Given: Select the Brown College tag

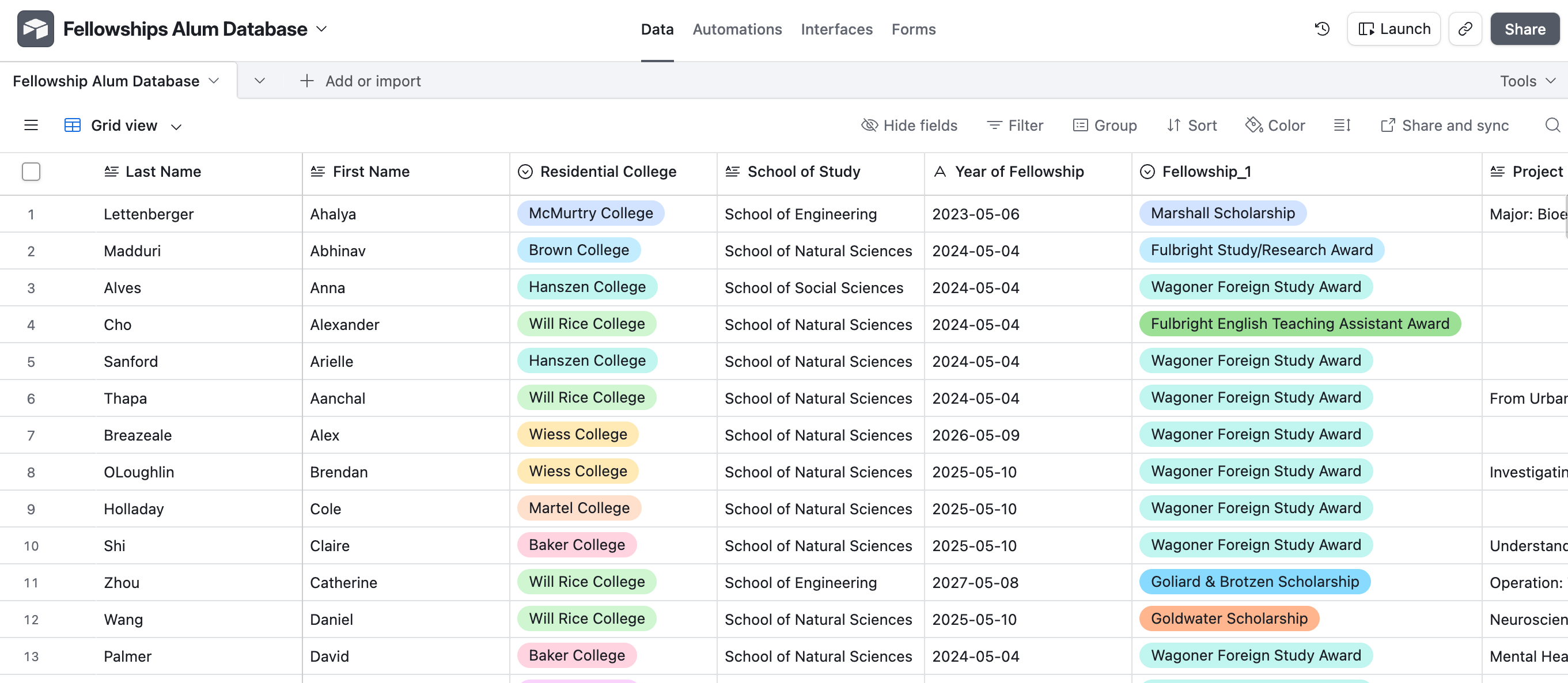Looking at the screenshot, I should pos(579,249).
